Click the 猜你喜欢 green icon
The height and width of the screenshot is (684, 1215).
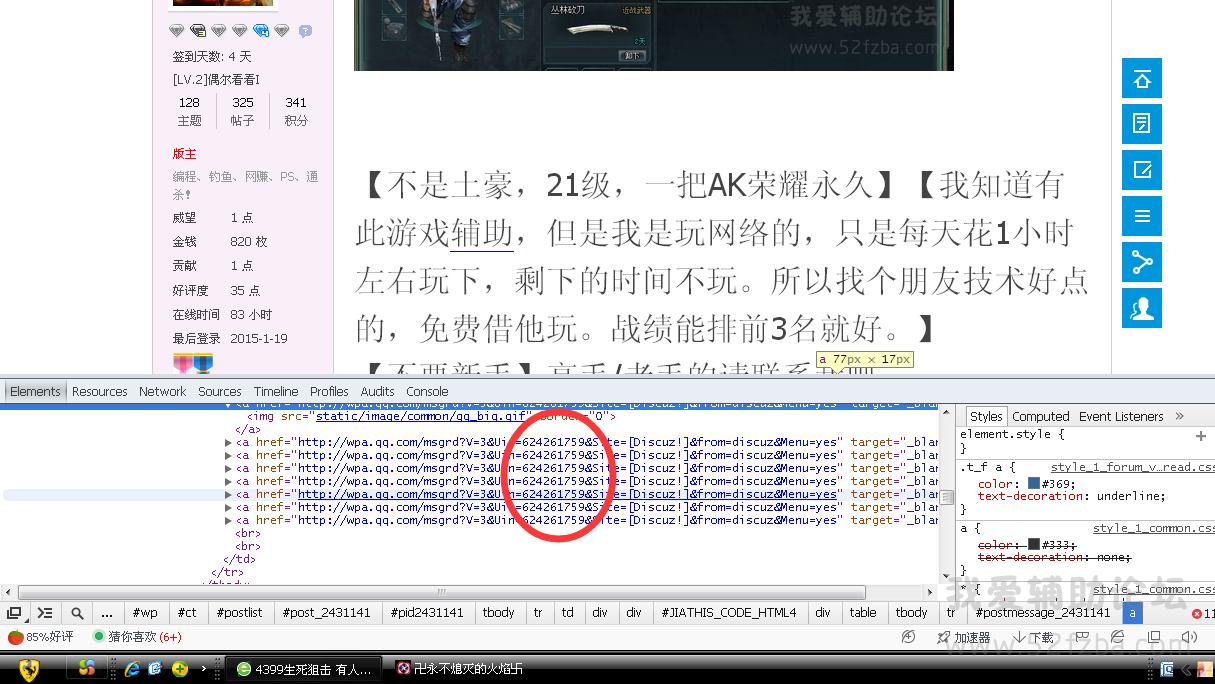(99, 636)
